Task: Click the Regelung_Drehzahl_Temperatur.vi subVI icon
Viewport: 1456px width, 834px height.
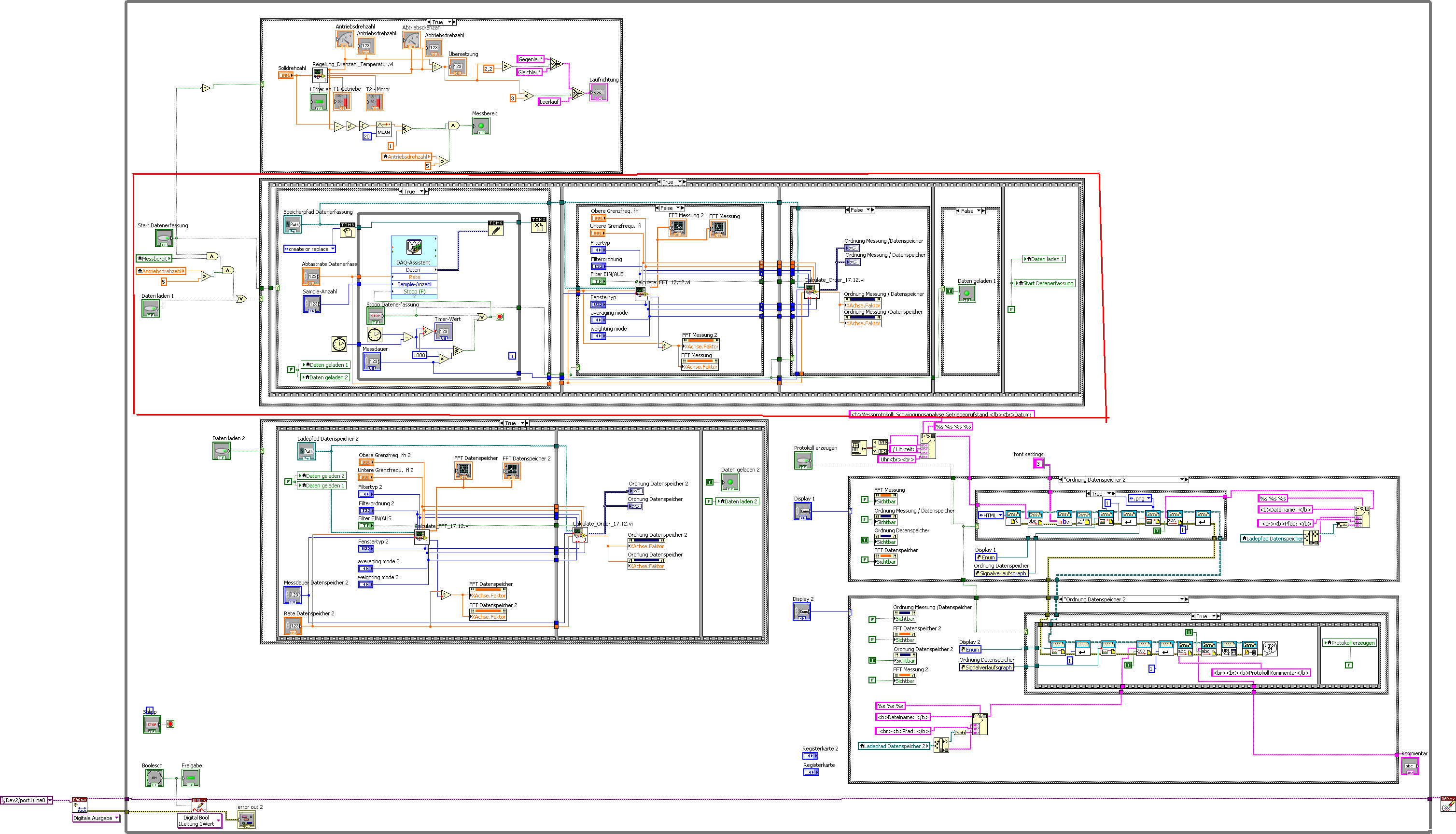Action: (x=320, y=75)
